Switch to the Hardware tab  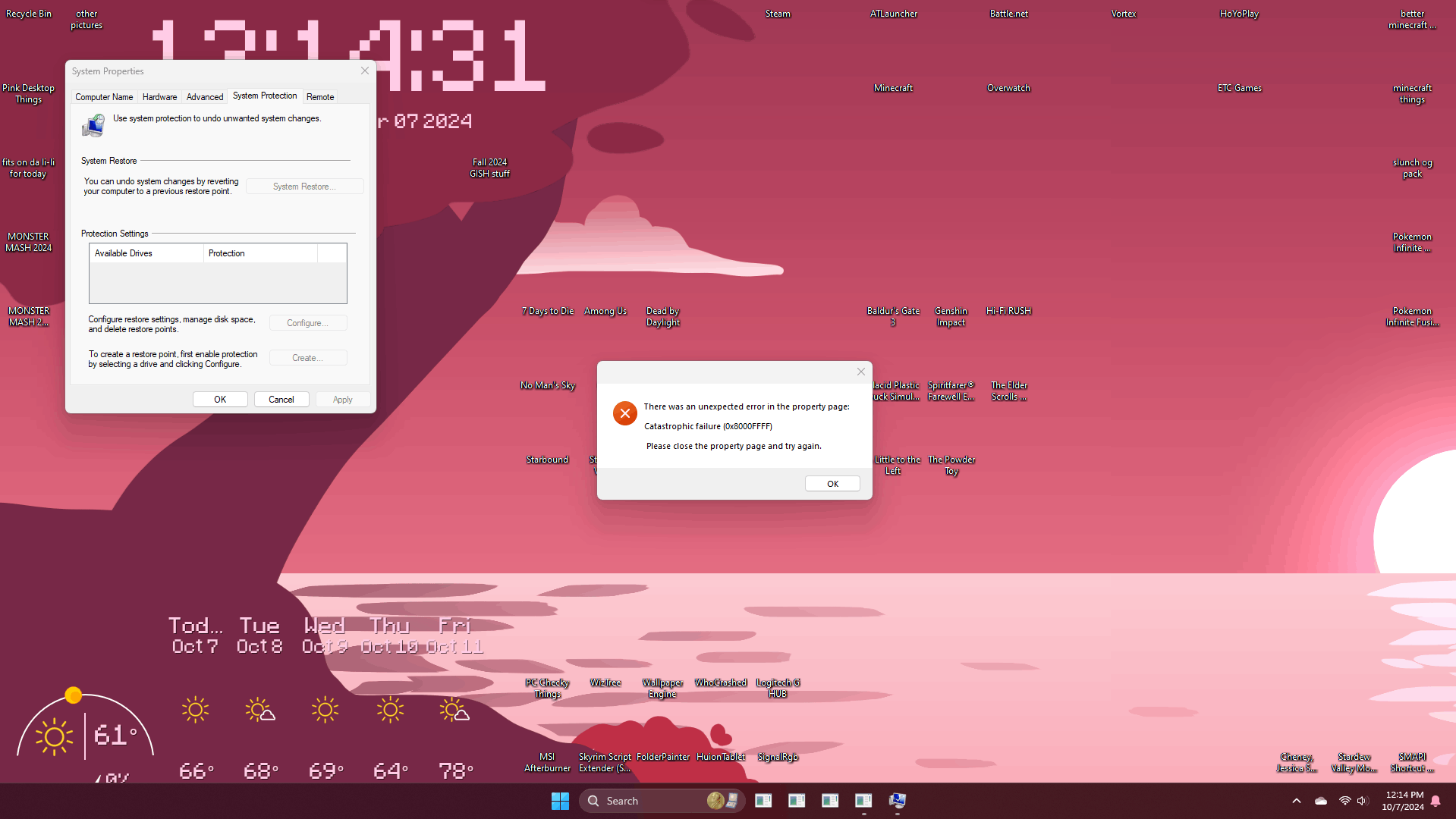[159, 97]
